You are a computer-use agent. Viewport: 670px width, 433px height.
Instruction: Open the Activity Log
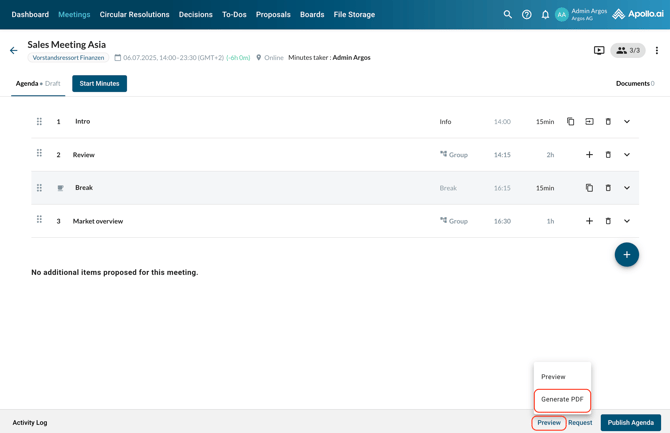(x=30, y=423)
